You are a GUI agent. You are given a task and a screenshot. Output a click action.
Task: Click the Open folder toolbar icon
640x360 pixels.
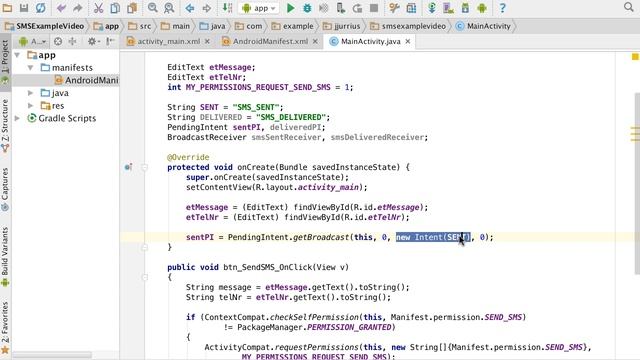(7, 8)
